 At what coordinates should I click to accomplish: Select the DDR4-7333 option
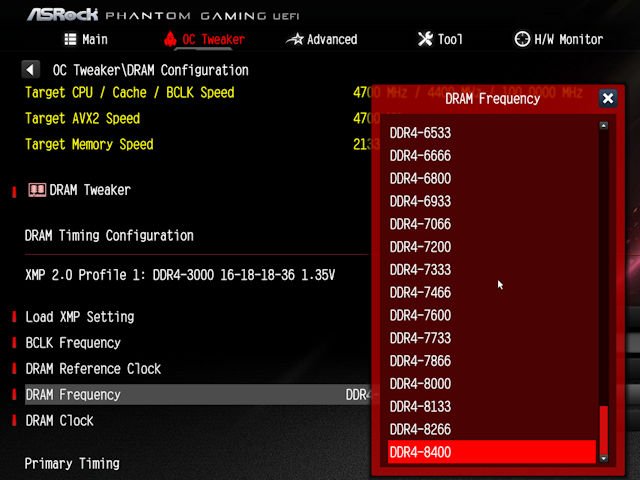tap(492, 270)
